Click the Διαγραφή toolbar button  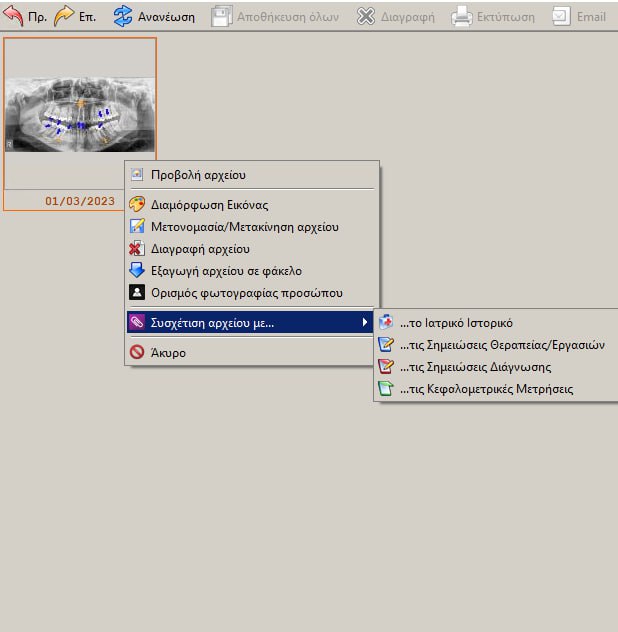pyautogui.click(x=396, y=16)
